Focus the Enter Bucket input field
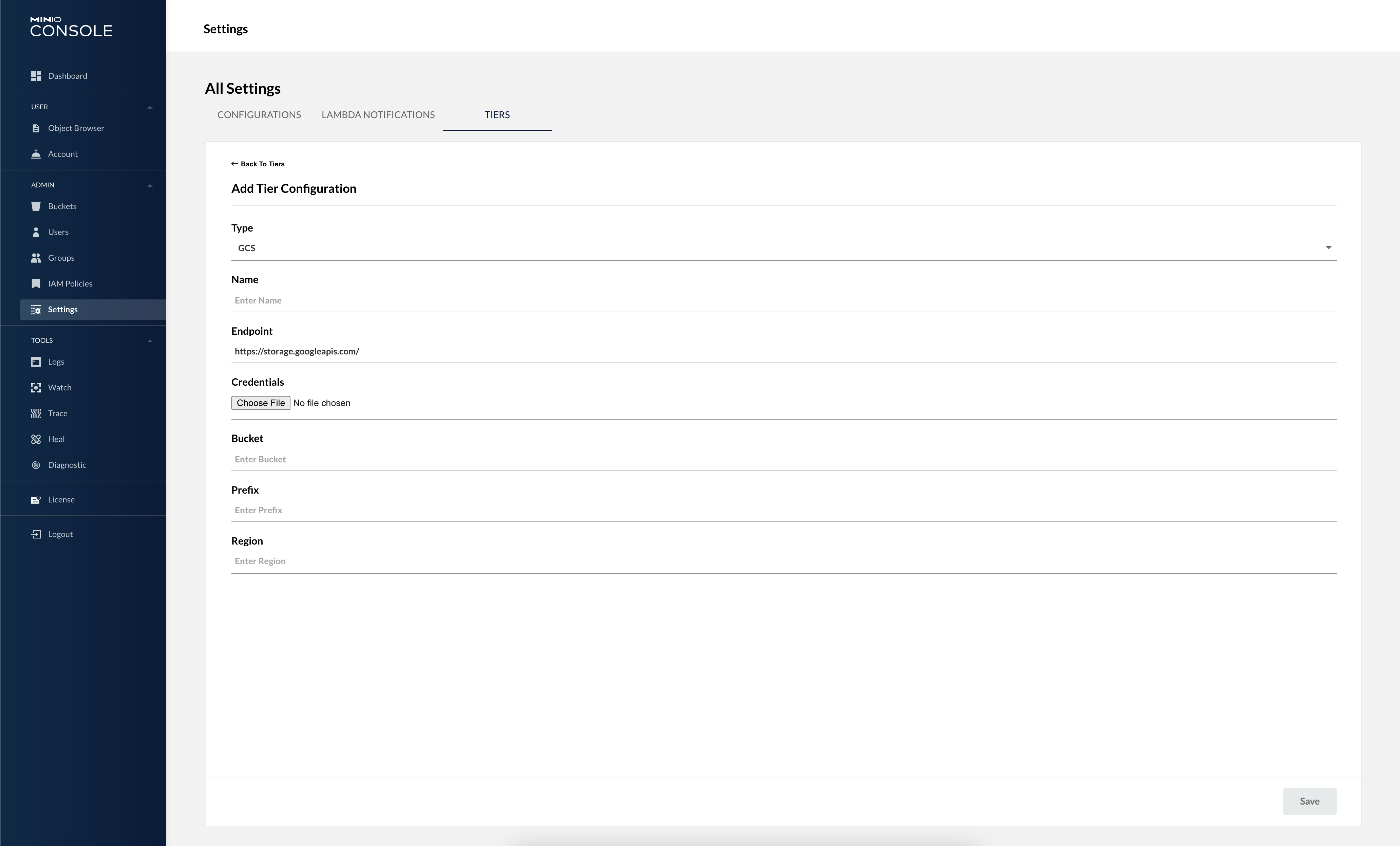Image resolution: width=1400 pixels, height=846 pixels. point(783,459)
